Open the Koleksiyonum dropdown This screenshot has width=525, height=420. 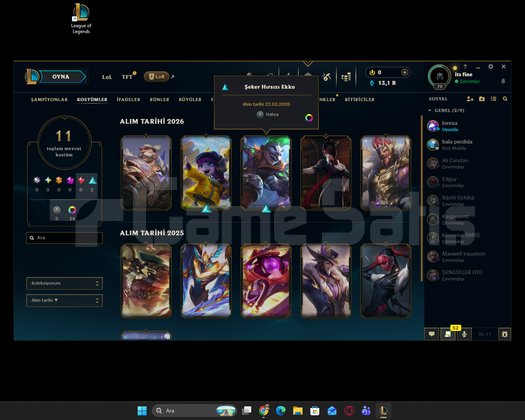pyautogui.click(x=64, y=283)
